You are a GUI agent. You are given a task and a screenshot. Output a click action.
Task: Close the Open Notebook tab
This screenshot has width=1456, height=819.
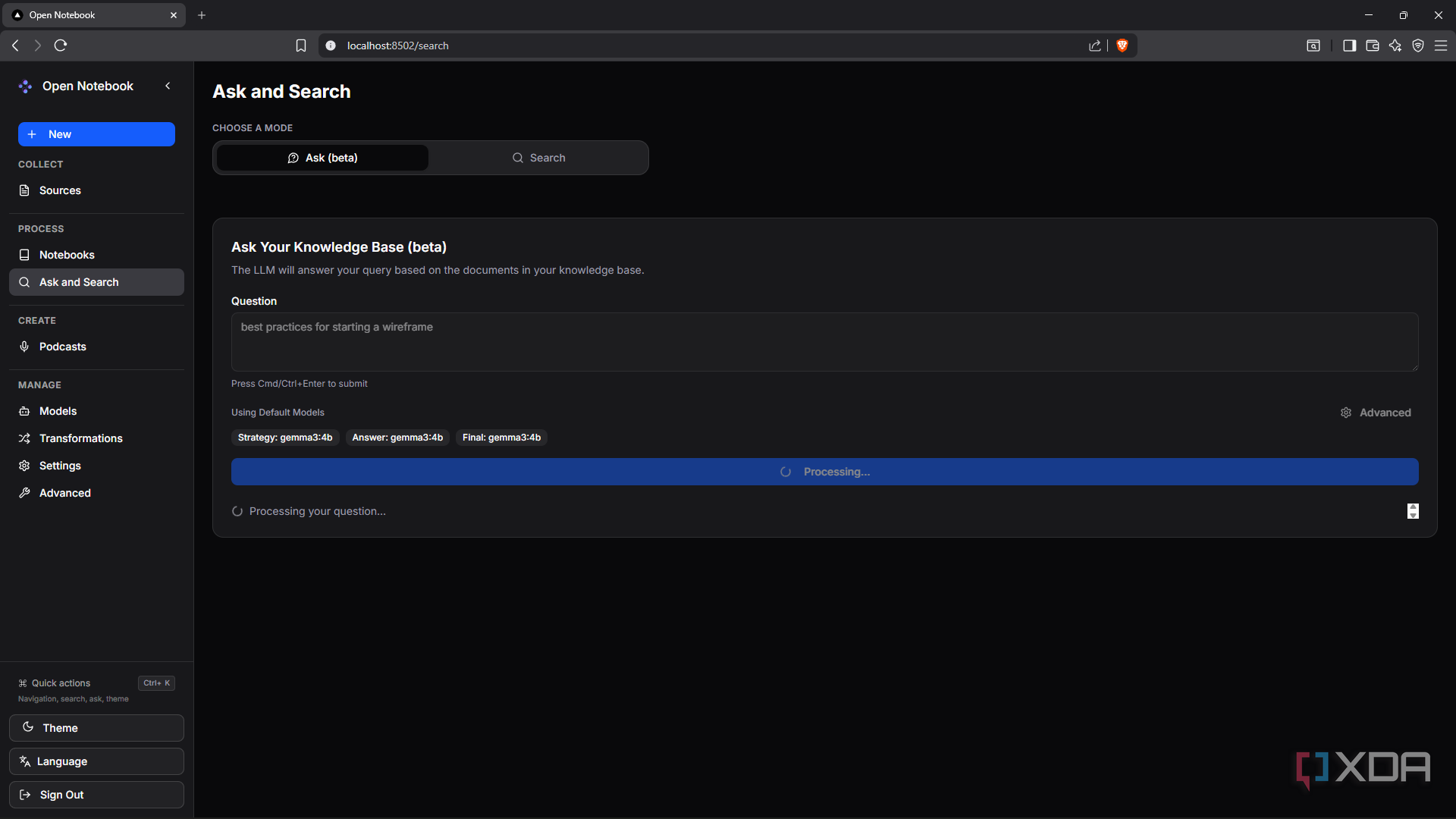pos(174,15)
